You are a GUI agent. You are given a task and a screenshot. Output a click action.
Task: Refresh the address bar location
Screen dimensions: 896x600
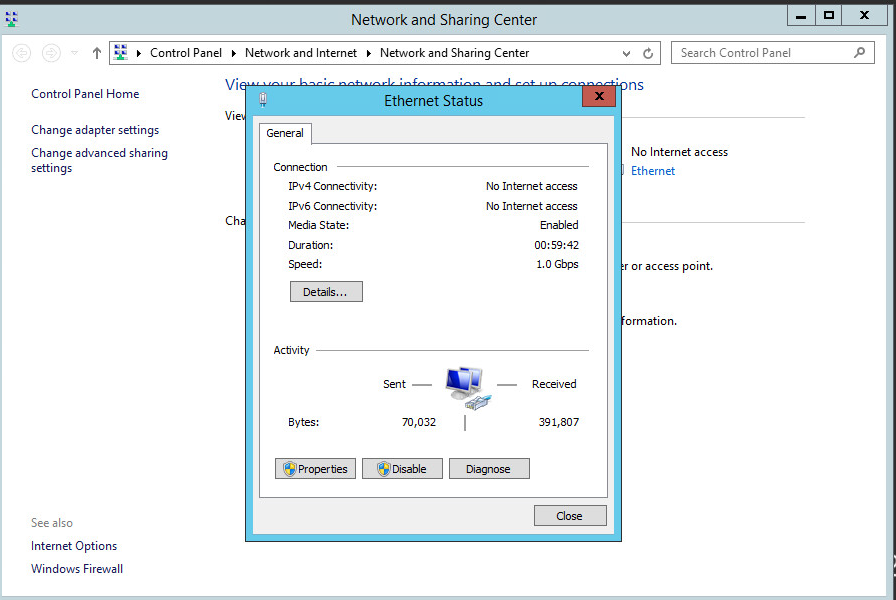coord(648,53)
